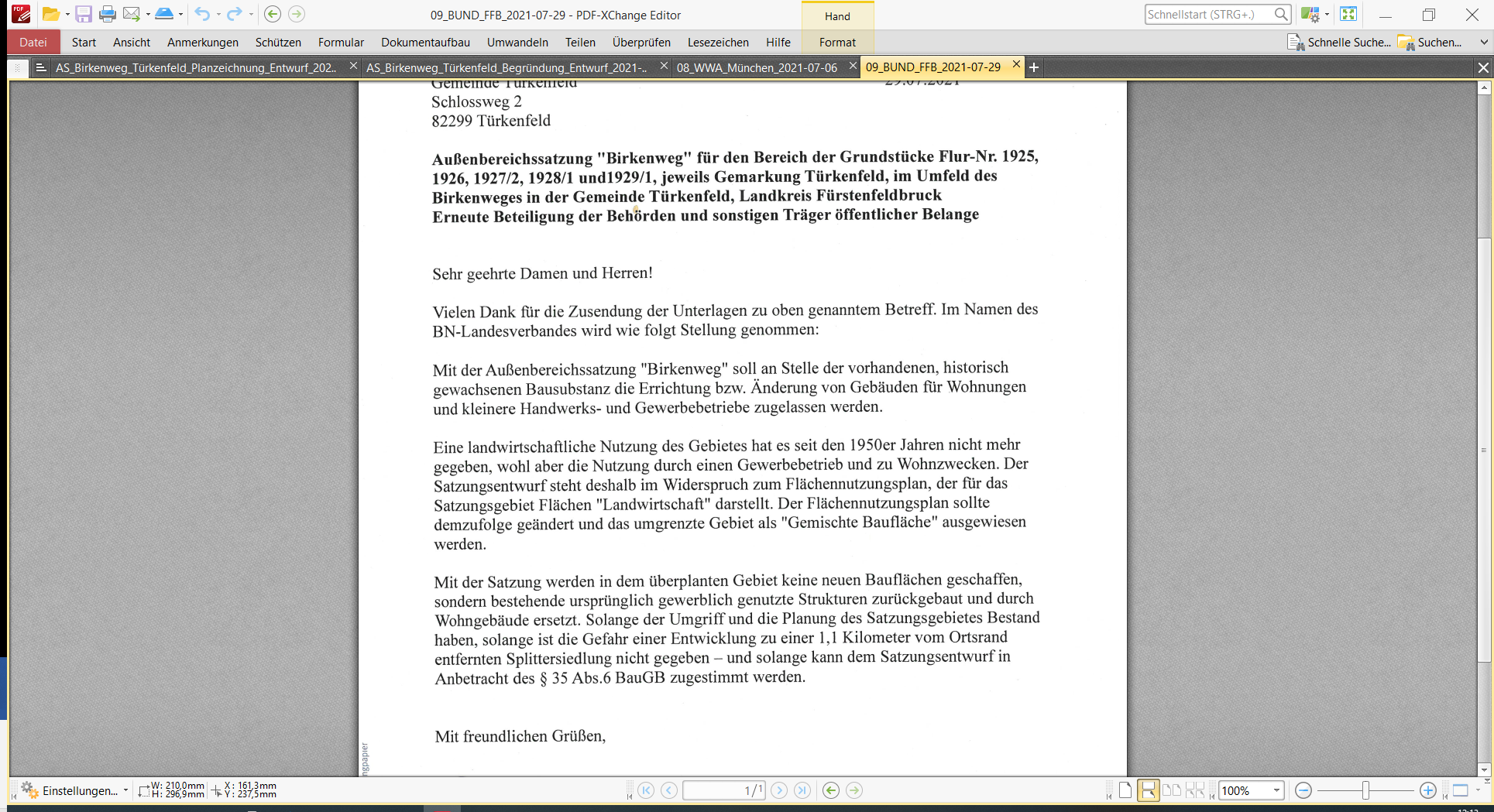The height and width of the screenshot is (812, 1494).
Task: Switch to single page layout
Action: point(1125,790)
